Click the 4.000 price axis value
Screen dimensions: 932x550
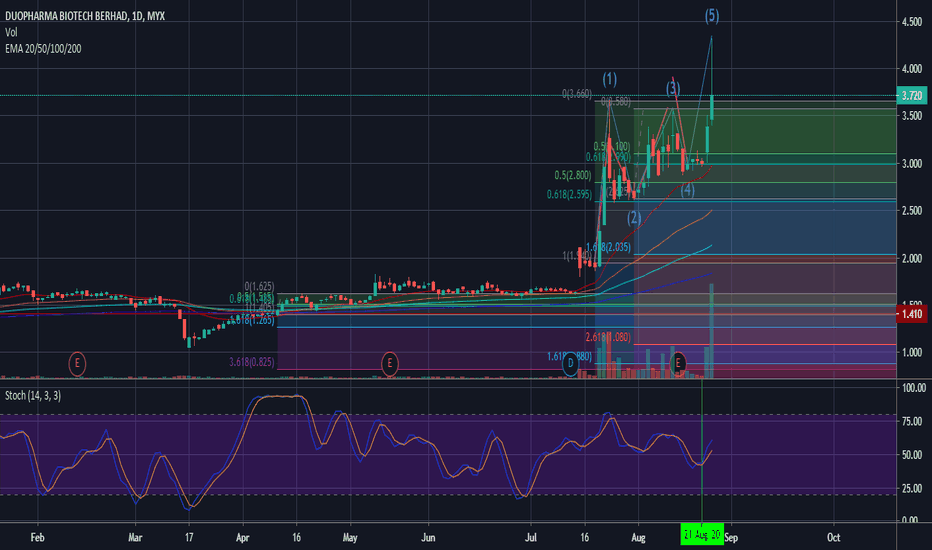(x=912, y=69)
